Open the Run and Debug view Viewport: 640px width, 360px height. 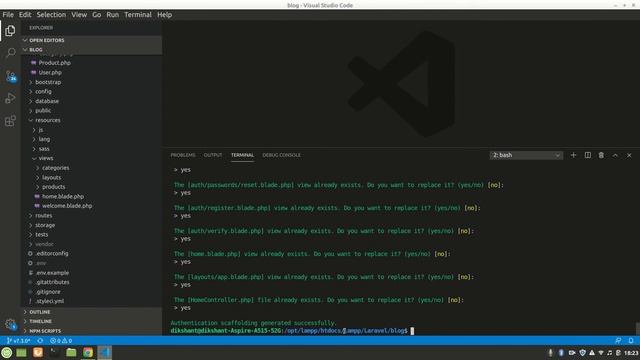10,98
